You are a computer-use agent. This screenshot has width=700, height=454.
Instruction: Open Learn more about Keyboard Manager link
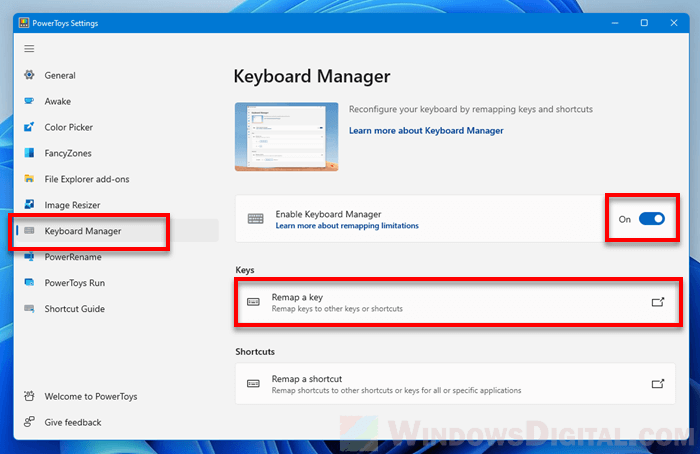[426, 130]
